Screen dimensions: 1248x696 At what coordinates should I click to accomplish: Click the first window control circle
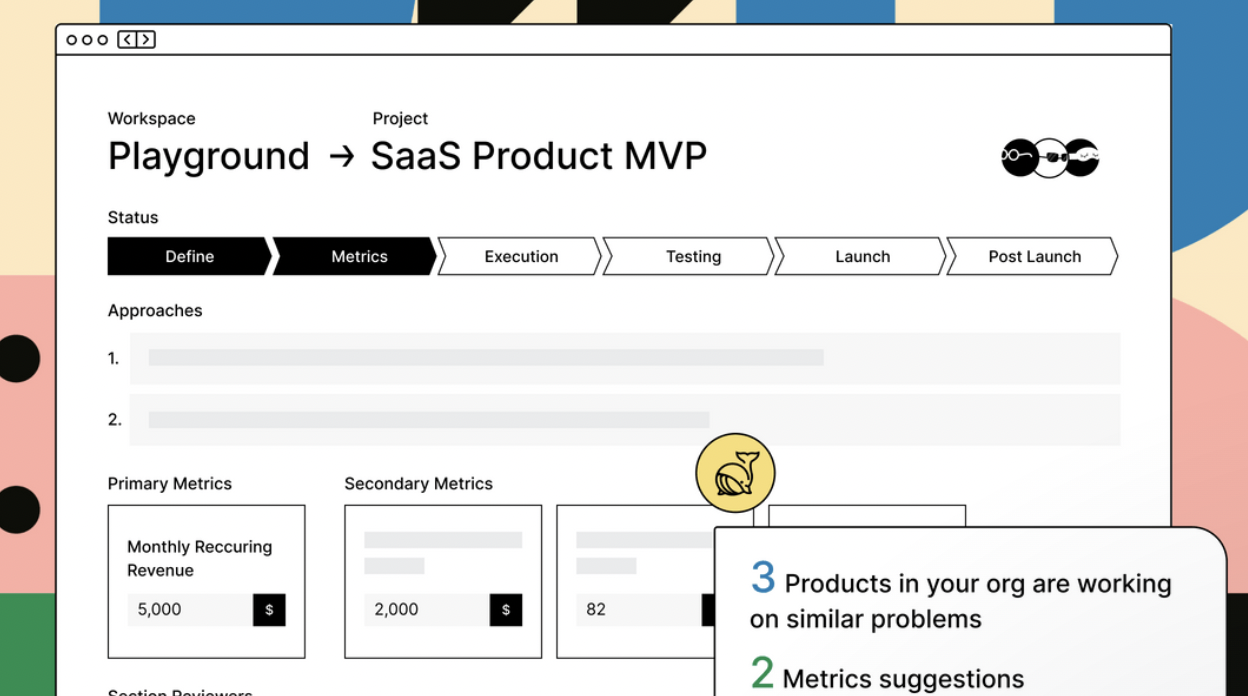pos(72,40)
